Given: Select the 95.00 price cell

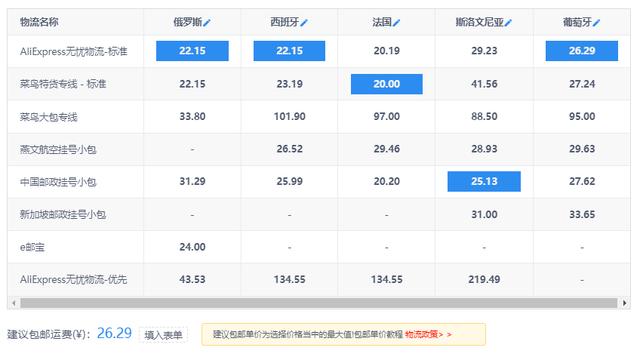Looking at the screenshot, I should (582, 116).
